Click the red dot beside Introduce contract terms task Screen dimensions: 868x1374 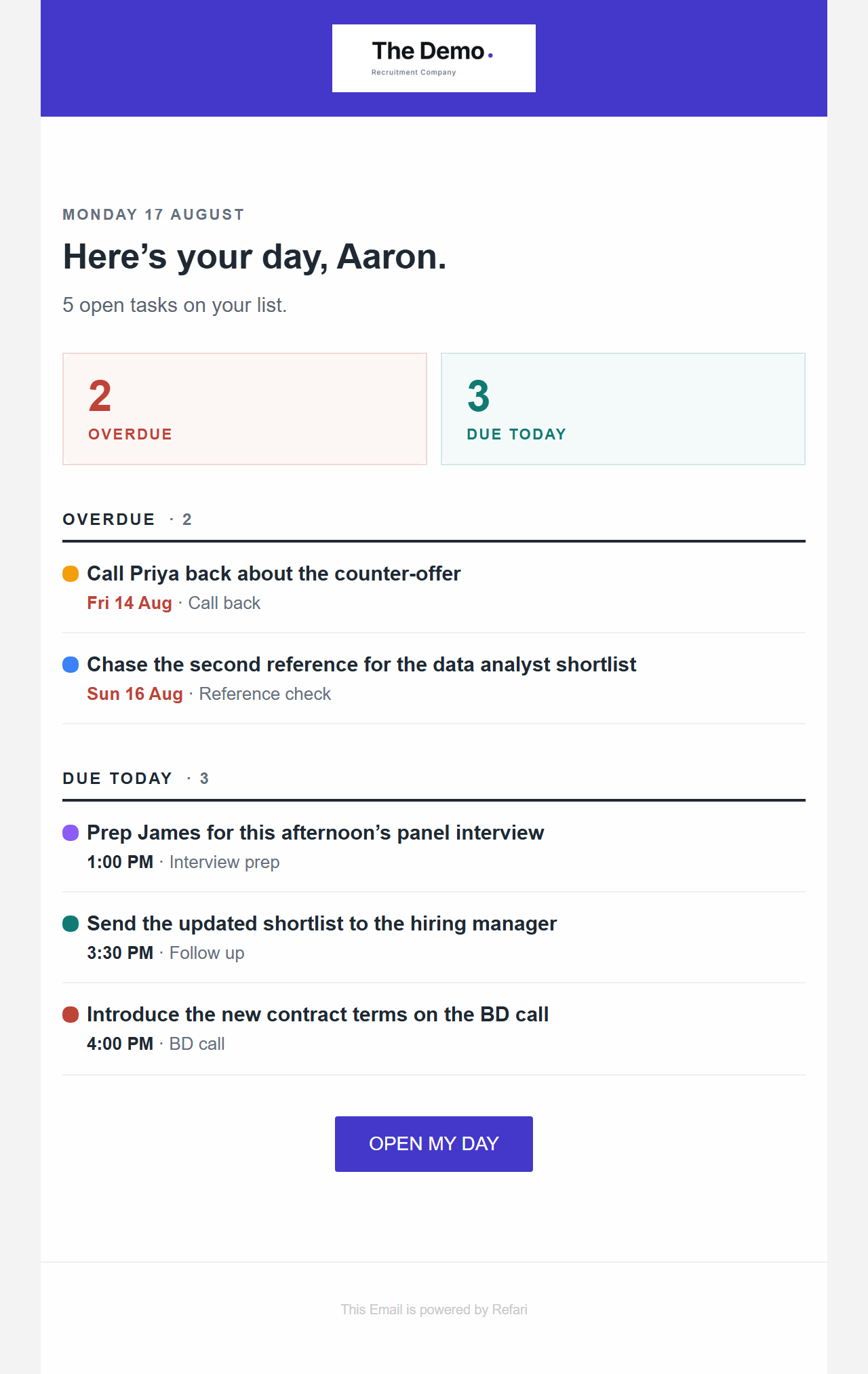(x=71, y=1015)
